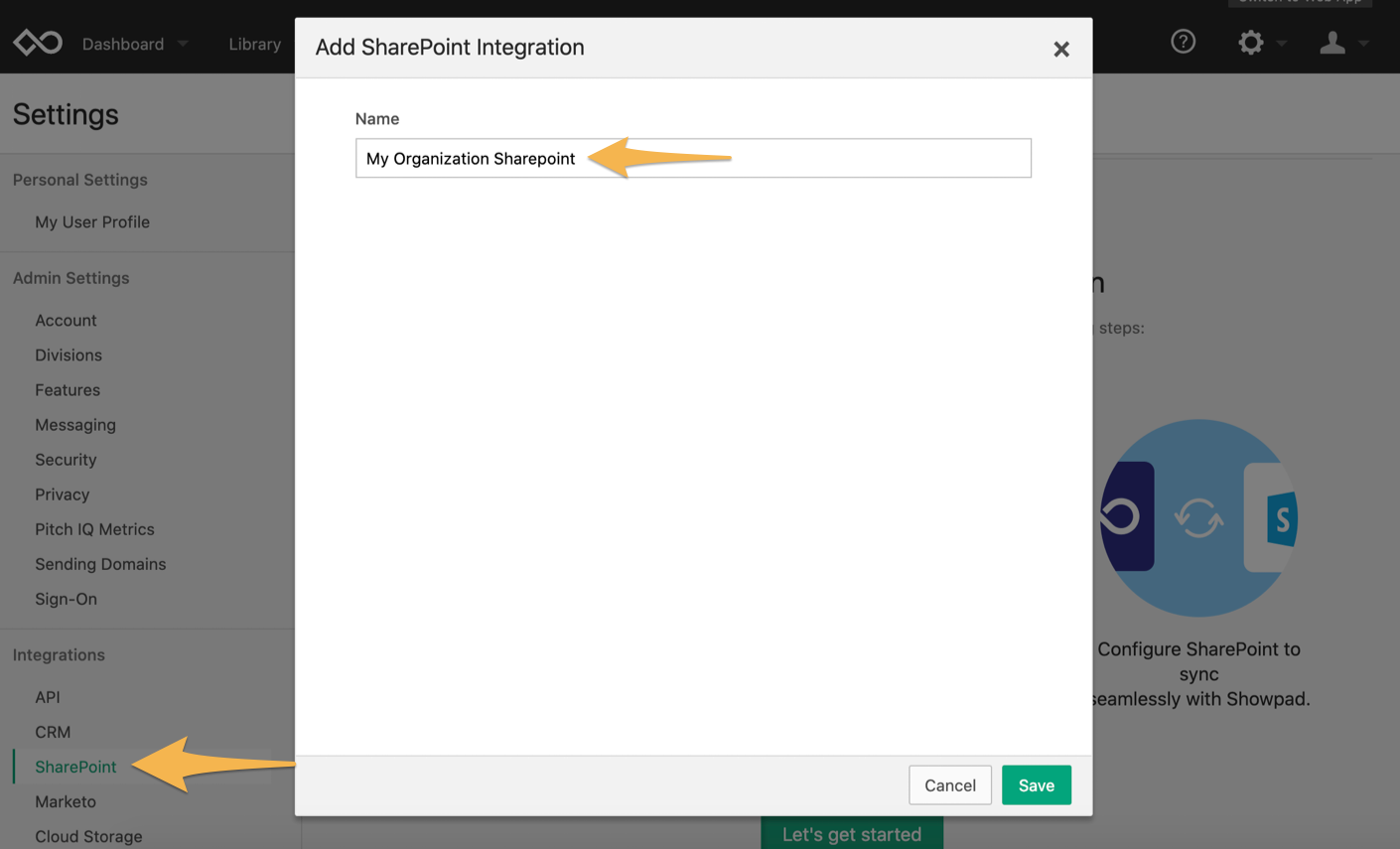1400x849 pixels.
Task: Open Pitch IQ Metrics settings
Action: [x=94, y=528]
